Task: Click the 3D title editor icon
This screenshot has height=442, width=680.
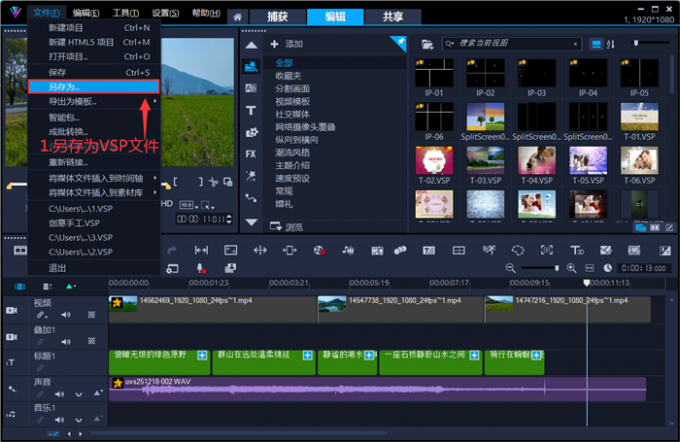Action: click(577, 250)
